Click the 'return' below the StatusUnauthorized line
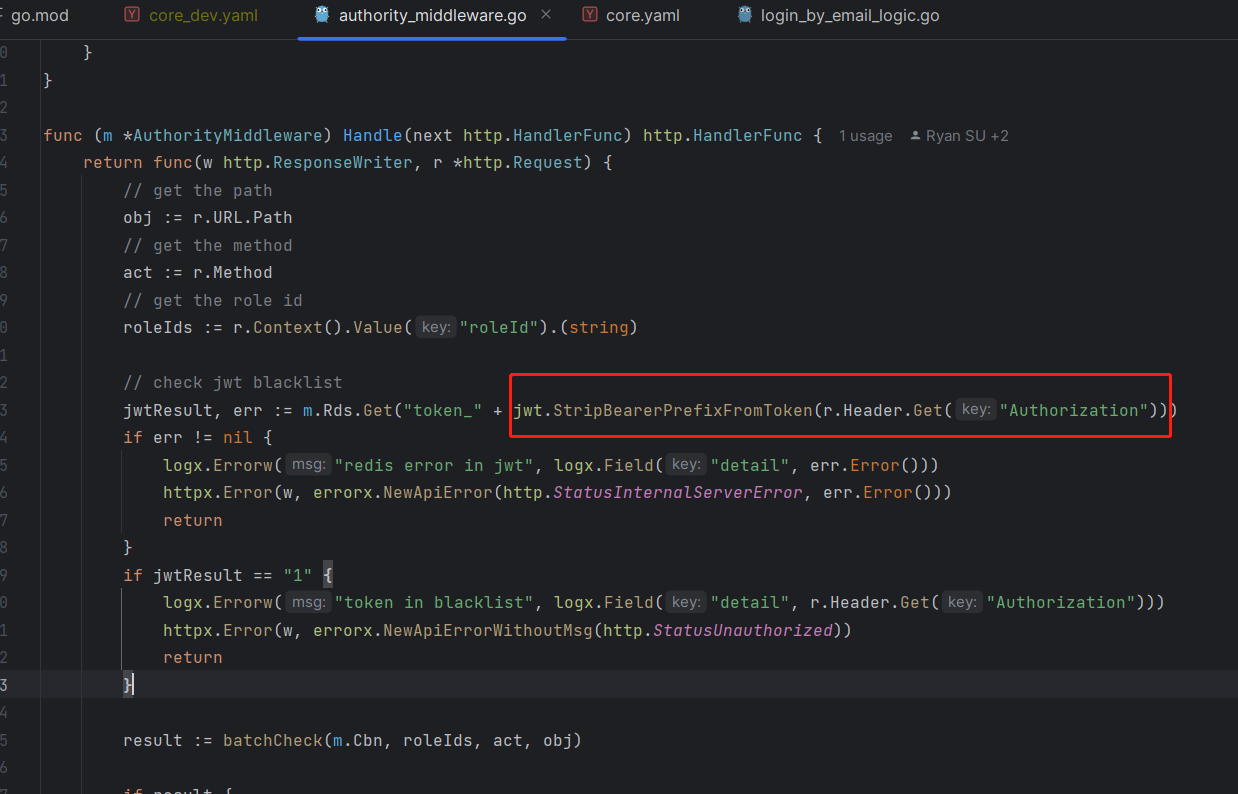 (x=193, y=657)
